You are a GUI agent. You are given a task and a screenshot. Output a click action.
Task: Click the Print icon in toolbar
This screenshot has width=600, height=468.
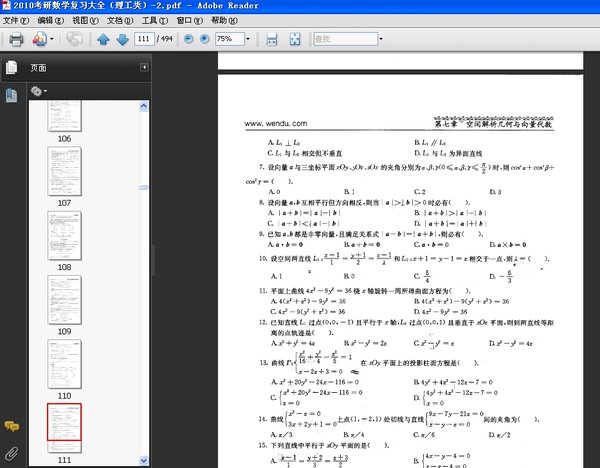16,39
